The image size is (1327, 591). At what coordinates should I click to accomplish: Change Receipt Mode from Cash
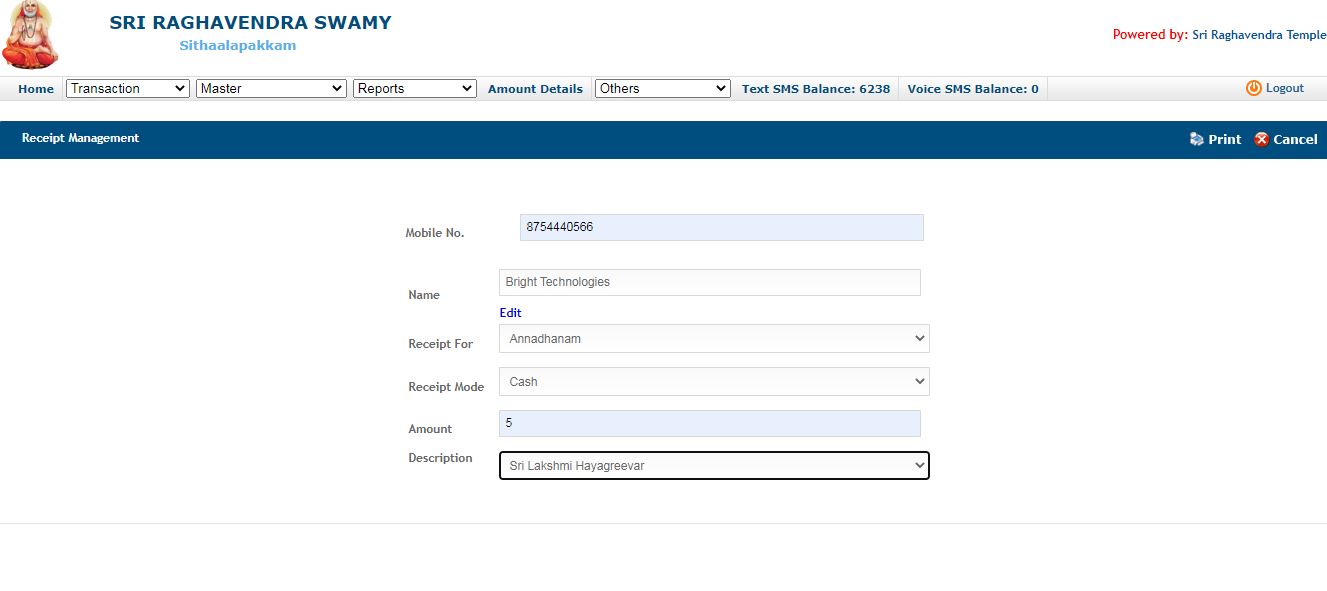(714, 381)
